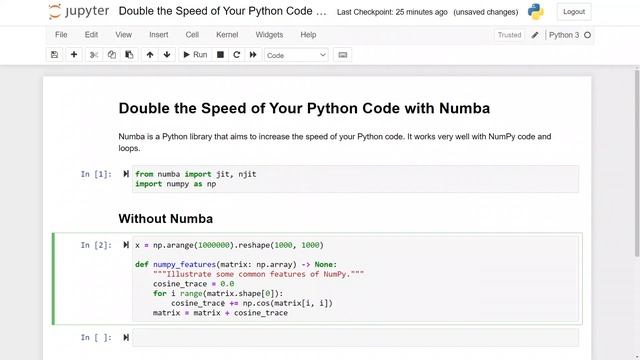Viewport: 640px width, 360px height.
Task: Run cell In [2] via its run icon
Action: point(126,245)
